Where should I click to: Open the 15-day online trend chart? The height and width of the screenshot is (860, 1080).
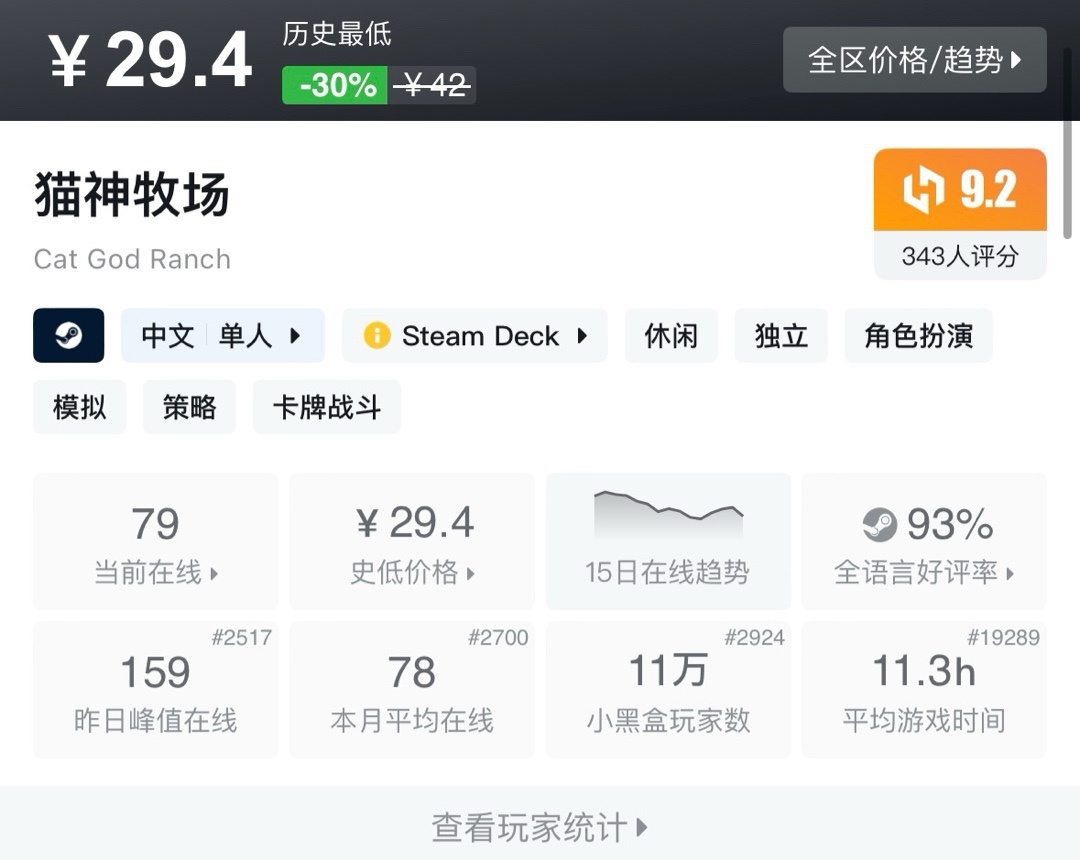[668, 541]
